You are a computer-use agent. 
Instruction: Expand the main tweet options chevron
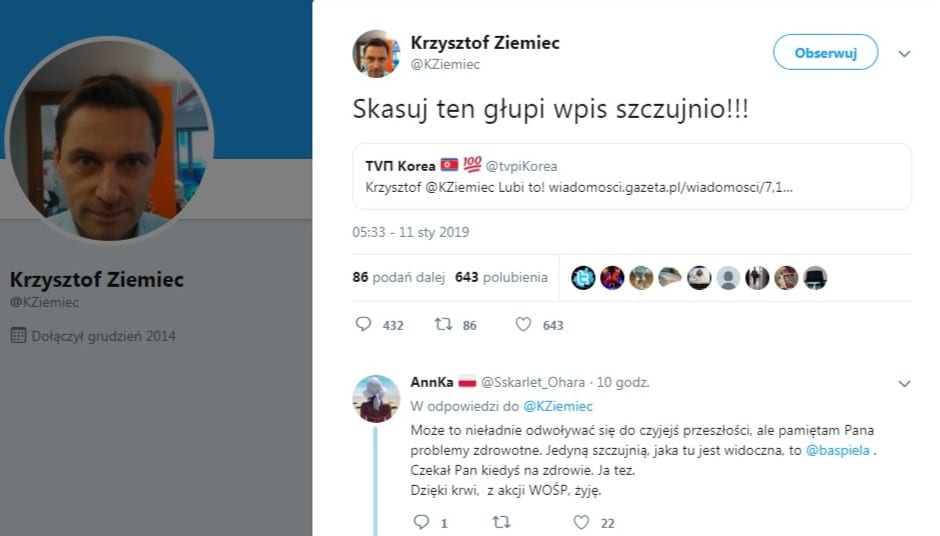[904, 54]
